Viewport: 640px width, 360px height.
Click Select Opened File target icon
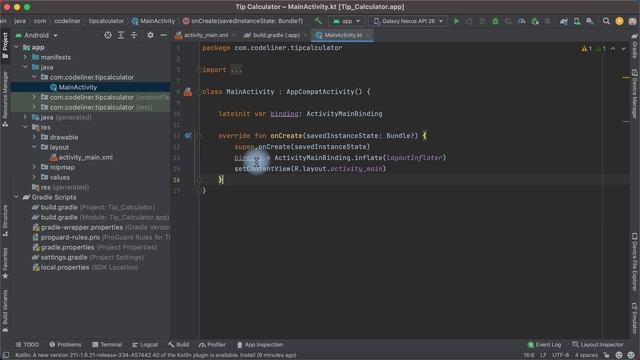coord(108,36)
